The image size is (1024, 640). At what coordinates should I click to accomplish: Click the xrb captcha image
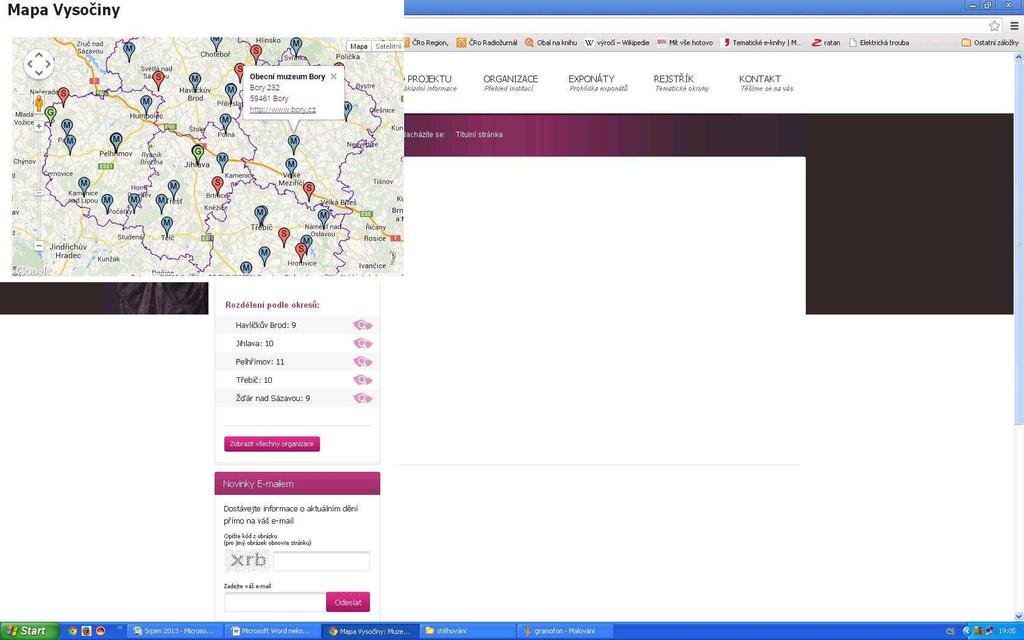click(x=248, y=560)
